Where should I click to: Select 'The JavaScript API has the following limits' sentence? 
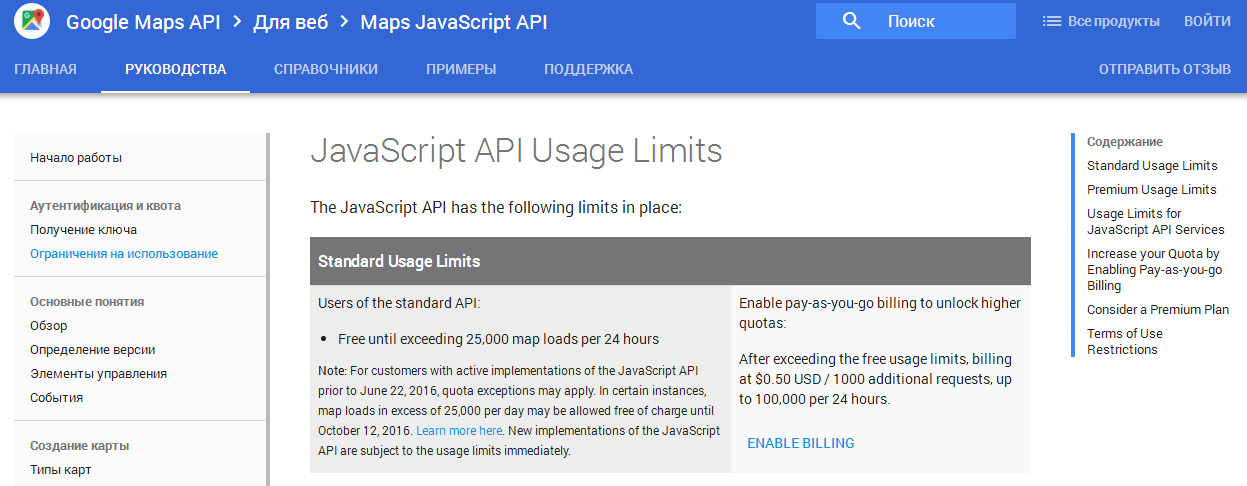pyautogui.click(x=496, y=208)
